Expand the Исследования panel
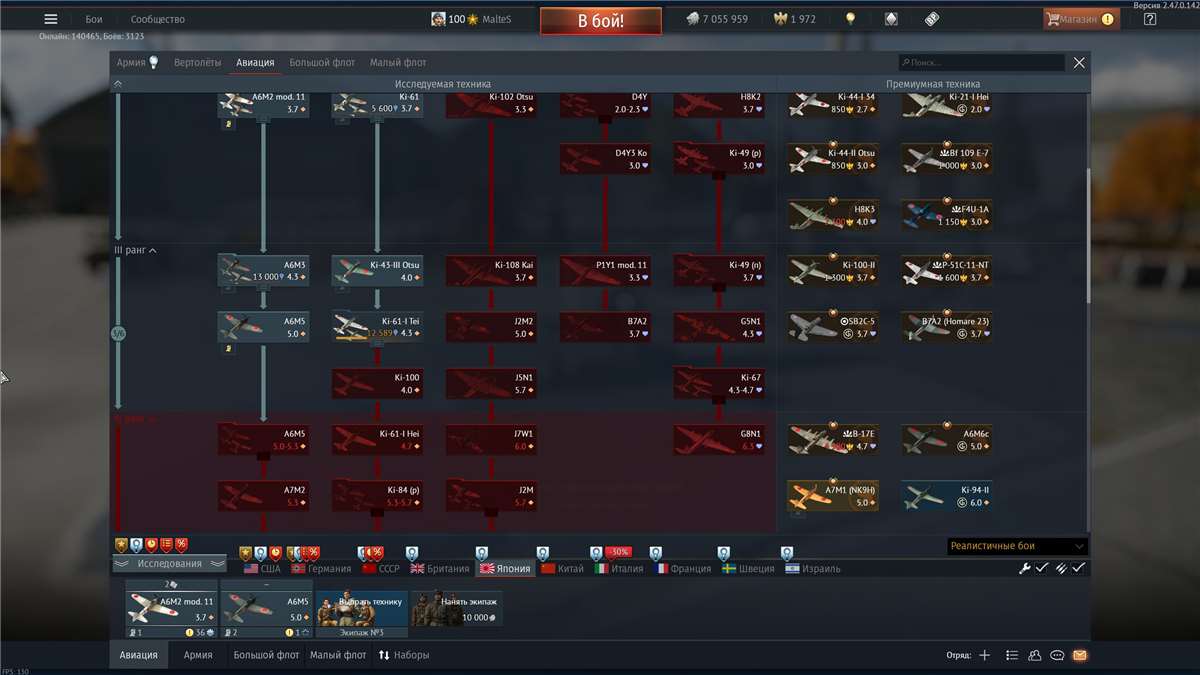1200x675 pixels. point(169,564)
